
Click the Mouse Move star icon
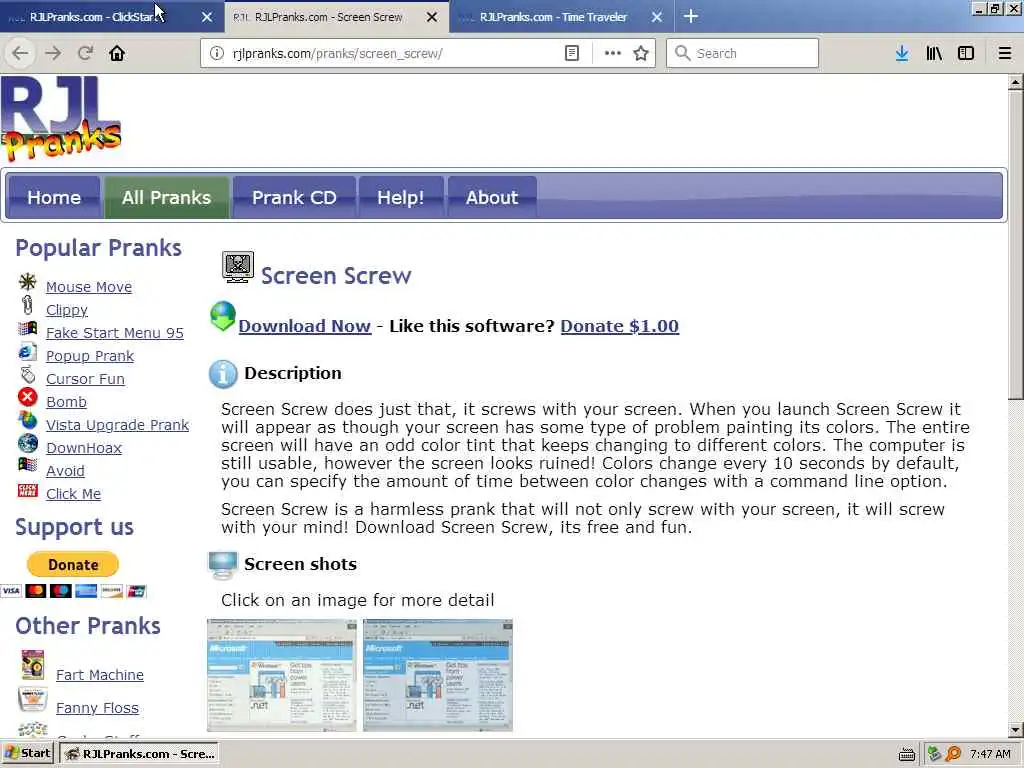[27, 281]
